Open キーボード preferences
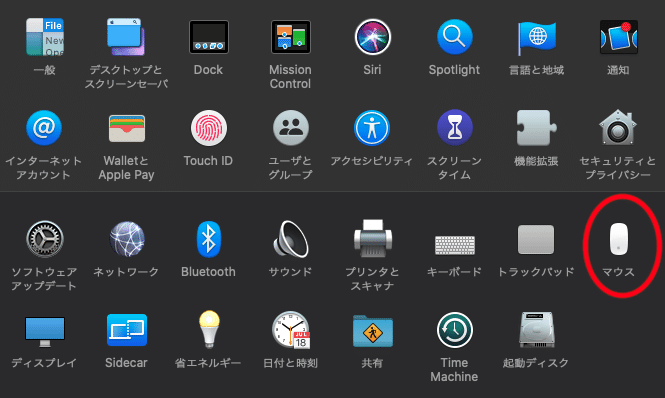This screenshot has height=398, width=665. tap(455, 245)
